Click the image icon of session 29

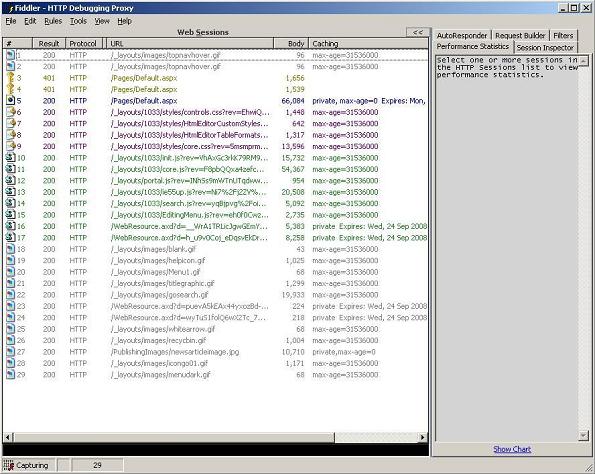pyautogui.click(x=11, y=375)
